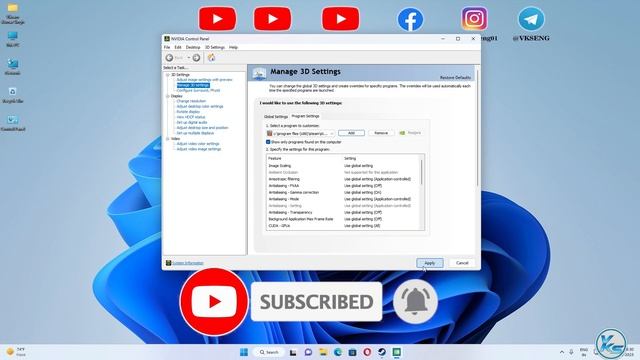Click the Restore button beside Remove
The width and height of the screenshot is (640, 360).
(x=410, y=133)
